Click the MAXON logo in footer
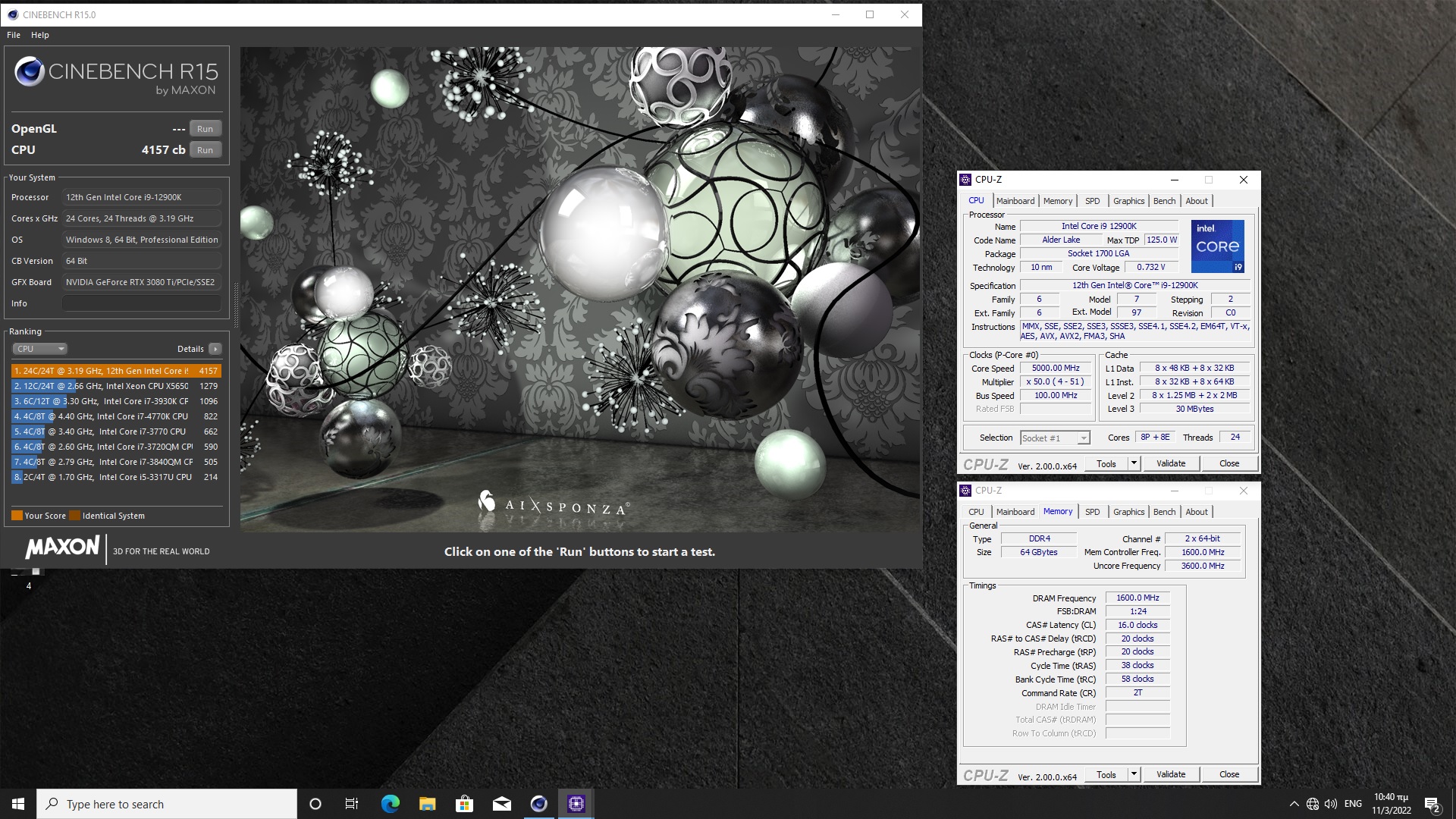The height and width of the screenshot is (819, 1456). (x=62, y=547)
